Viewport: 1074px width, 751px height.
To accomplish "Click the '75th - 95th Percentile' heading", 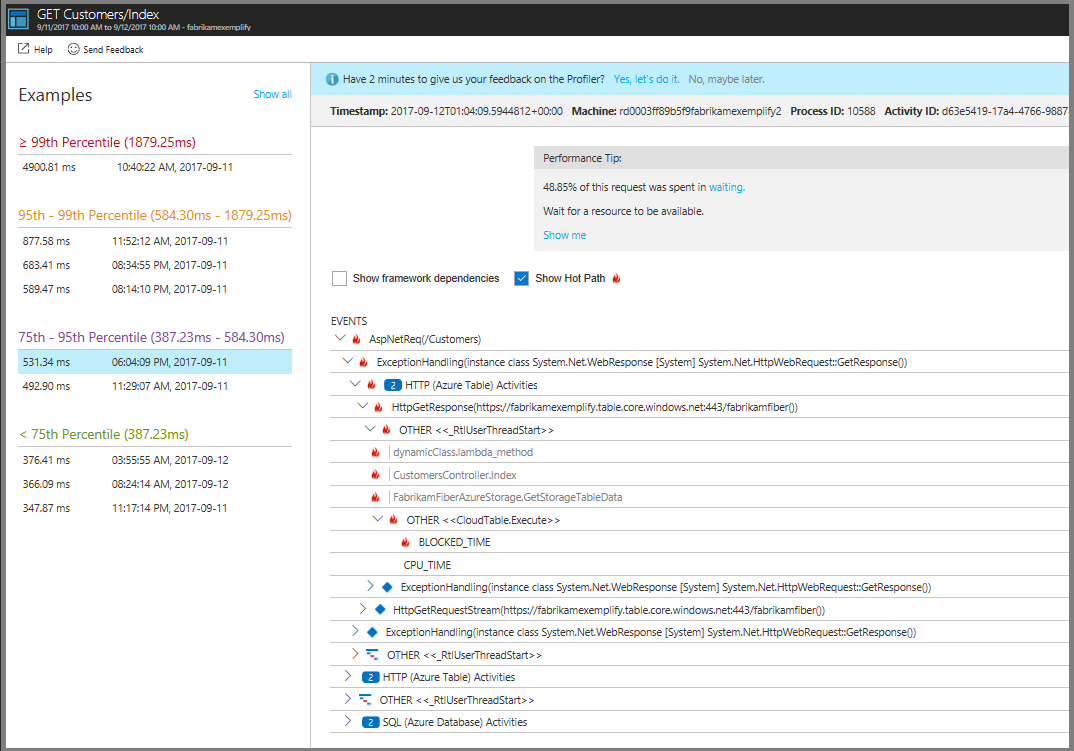I will 151,337.
